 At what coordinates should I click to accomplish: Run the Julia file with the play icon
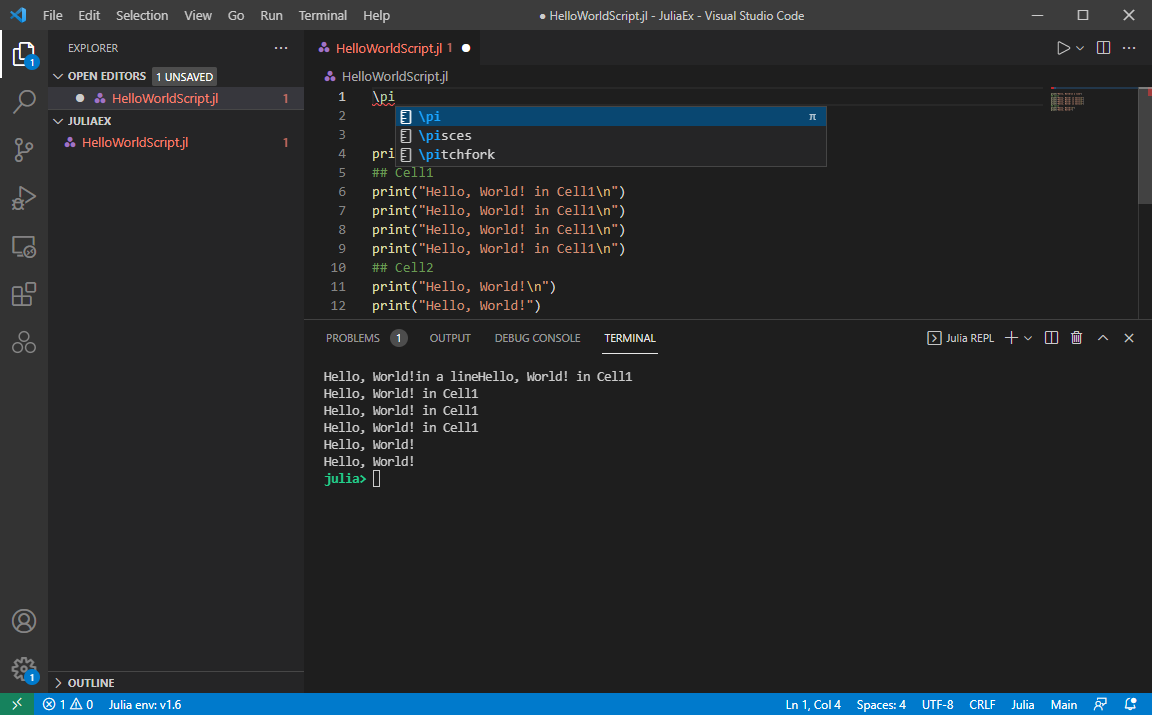pyautogui.click(x=1062, y=48)
